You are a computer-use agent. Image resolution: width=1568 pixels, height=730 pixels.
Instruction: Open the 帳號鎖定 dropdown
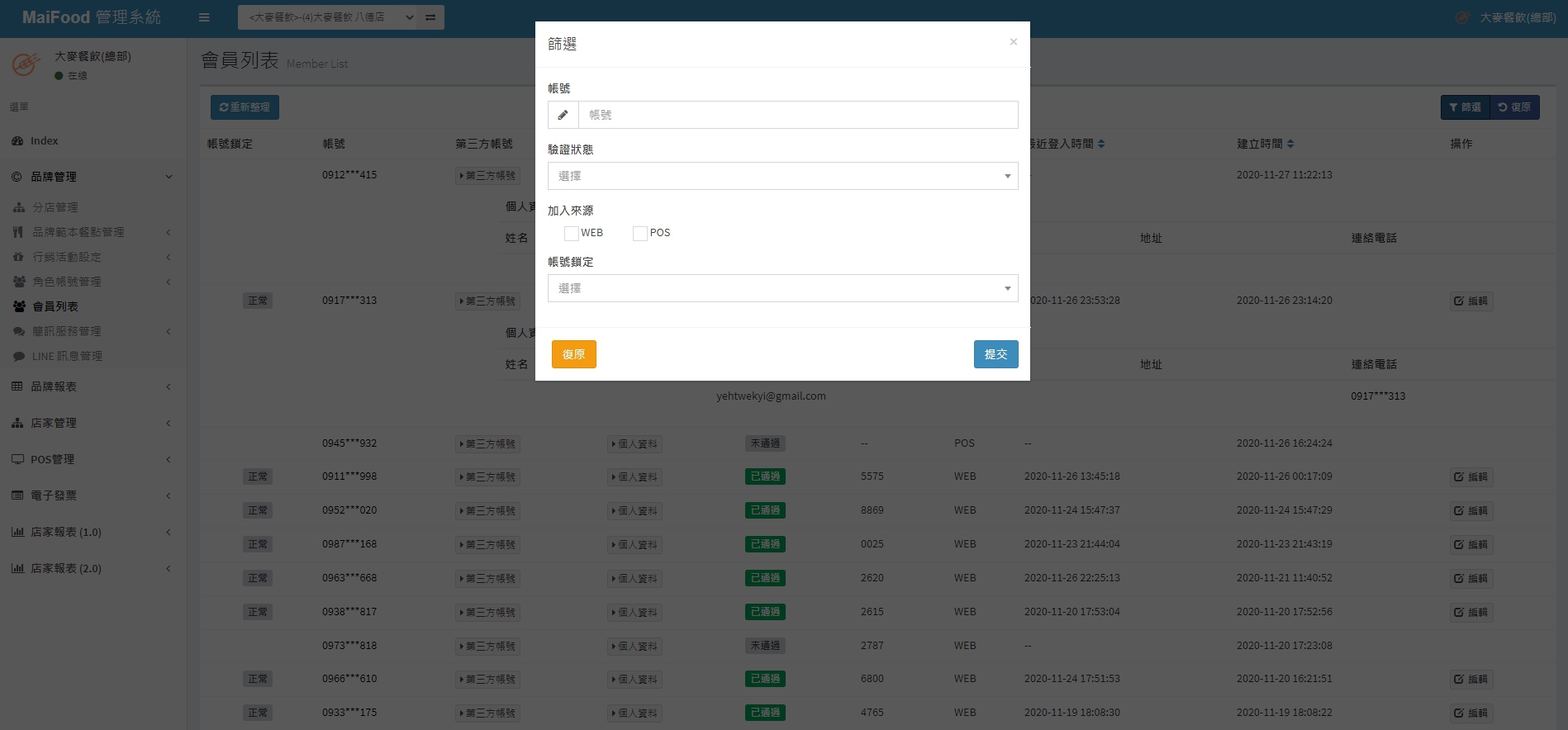782,288
